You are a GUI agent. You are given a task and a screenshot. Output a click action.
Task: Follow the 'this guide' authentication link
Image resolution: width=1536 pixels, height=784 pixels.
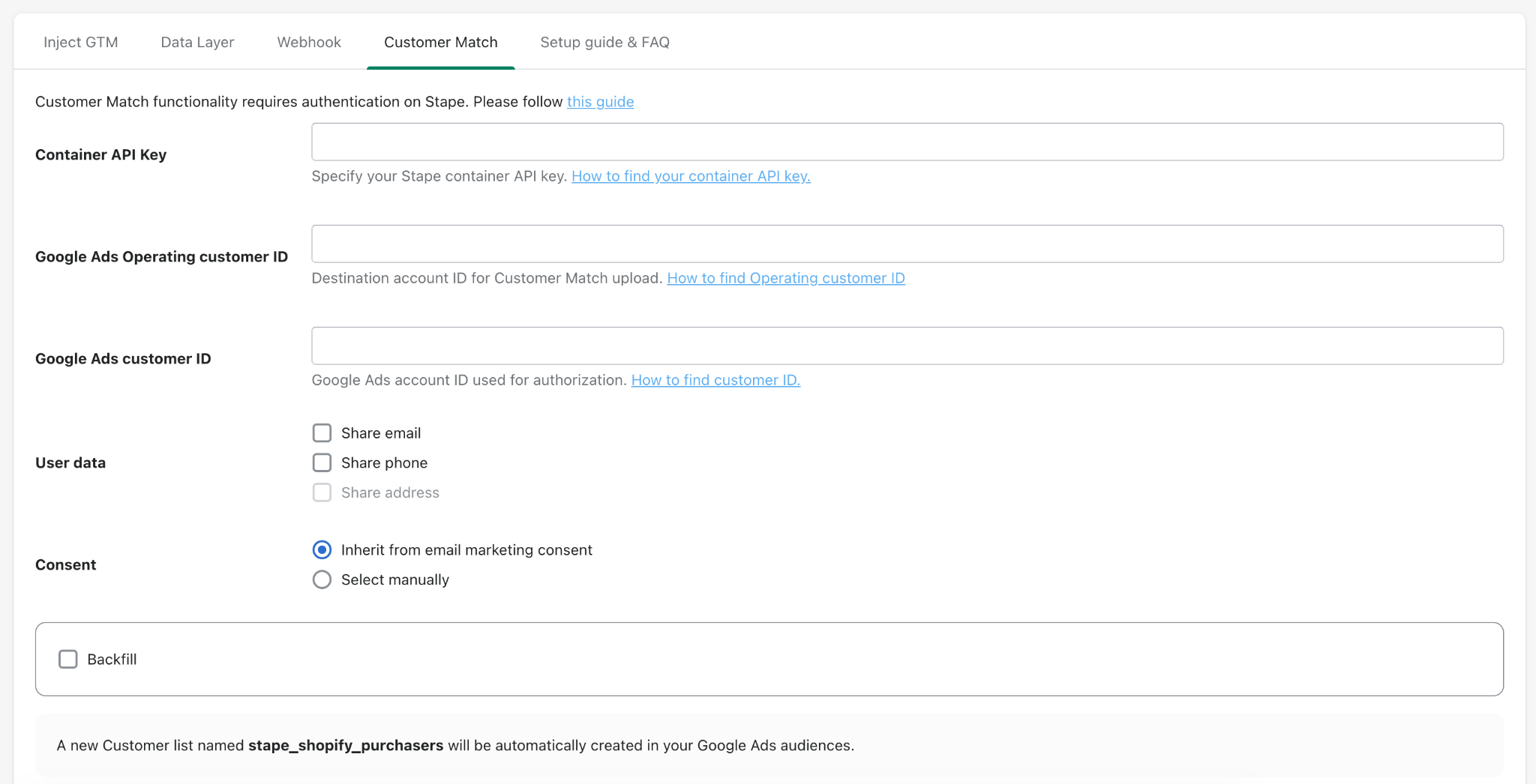click(601, 102)
